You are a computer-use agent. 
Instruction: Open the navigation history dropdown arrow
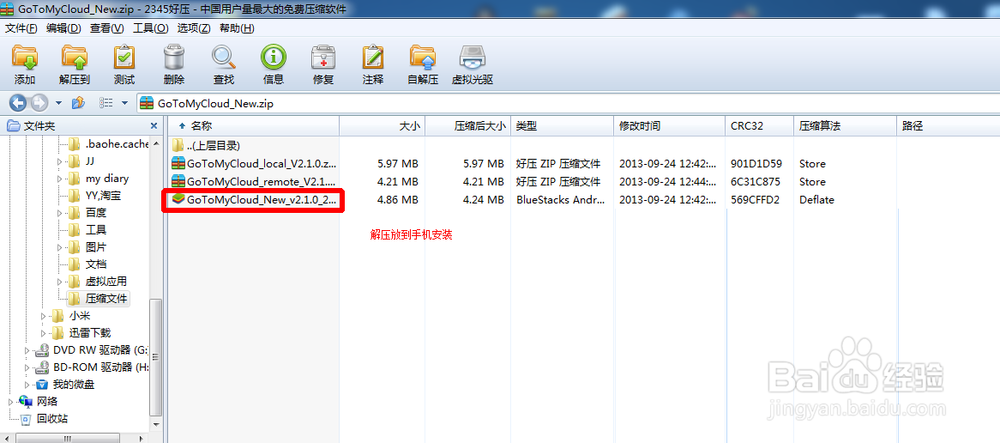click(x=59, y=103)
